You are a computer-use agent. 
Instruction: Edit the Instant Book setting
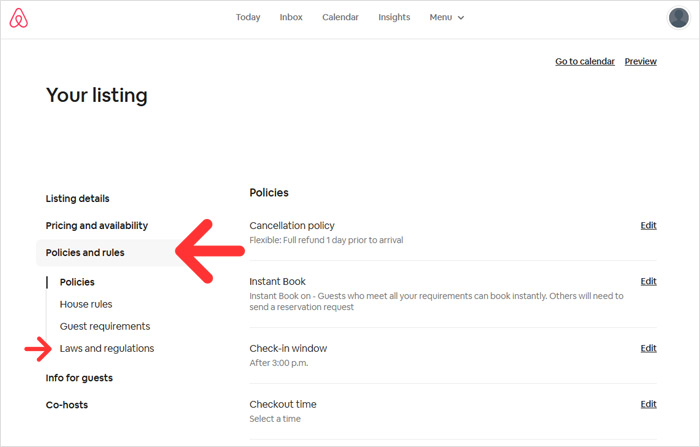point(648,281)
